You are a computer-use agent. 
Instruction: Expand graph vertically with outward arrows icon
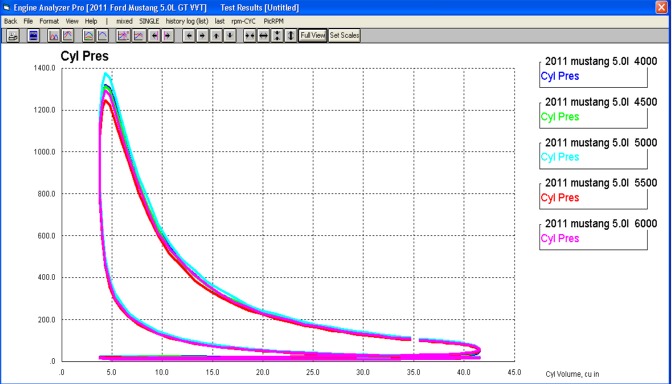[291, 36]
